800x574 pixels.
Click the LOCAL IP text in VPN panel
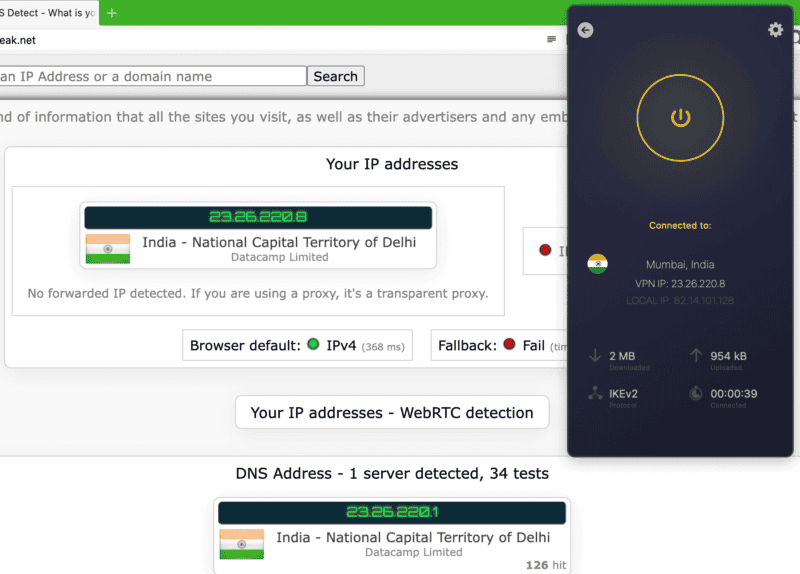click(x=680, y=301)
